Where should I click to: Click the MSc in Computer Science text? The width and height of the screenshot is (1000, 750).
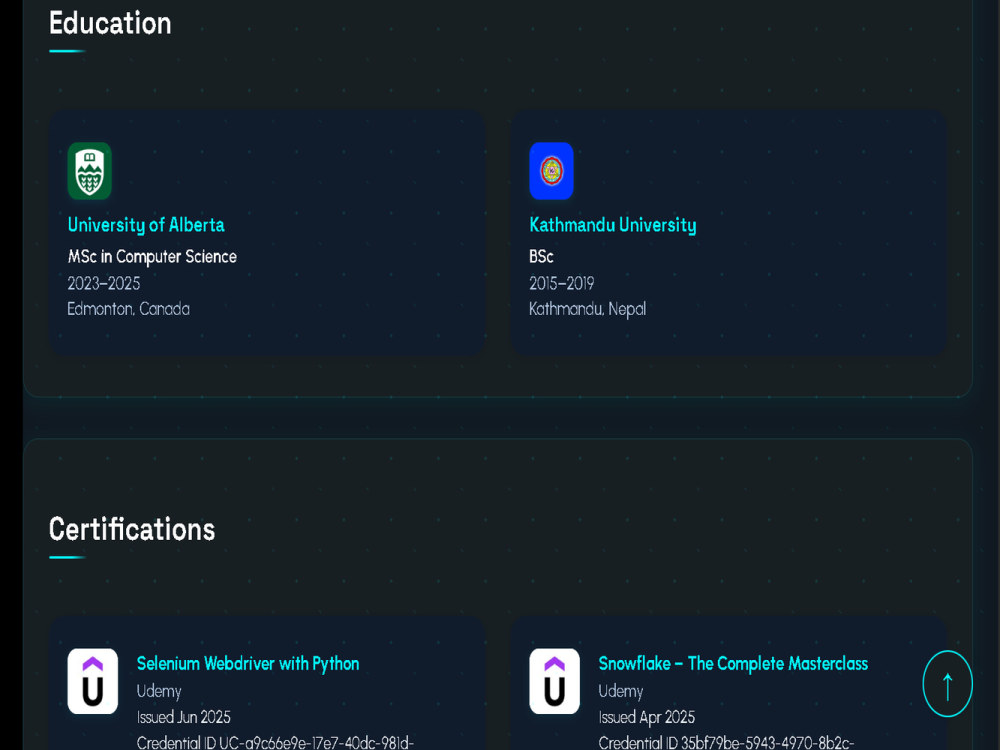152,256
